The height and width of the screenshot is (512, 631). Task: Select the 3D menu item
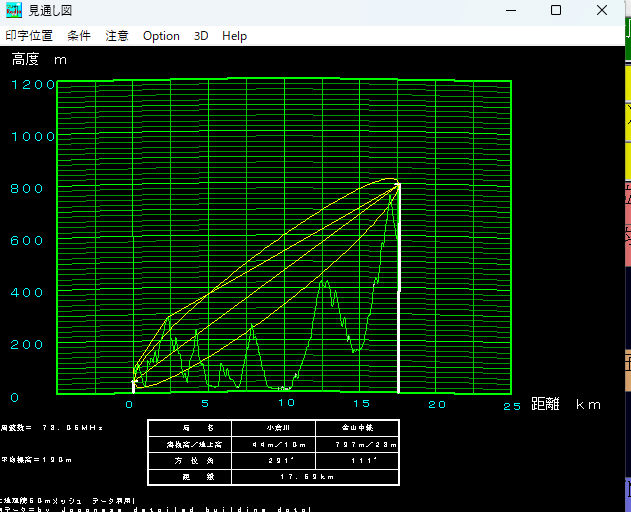(x=201, y=36)
